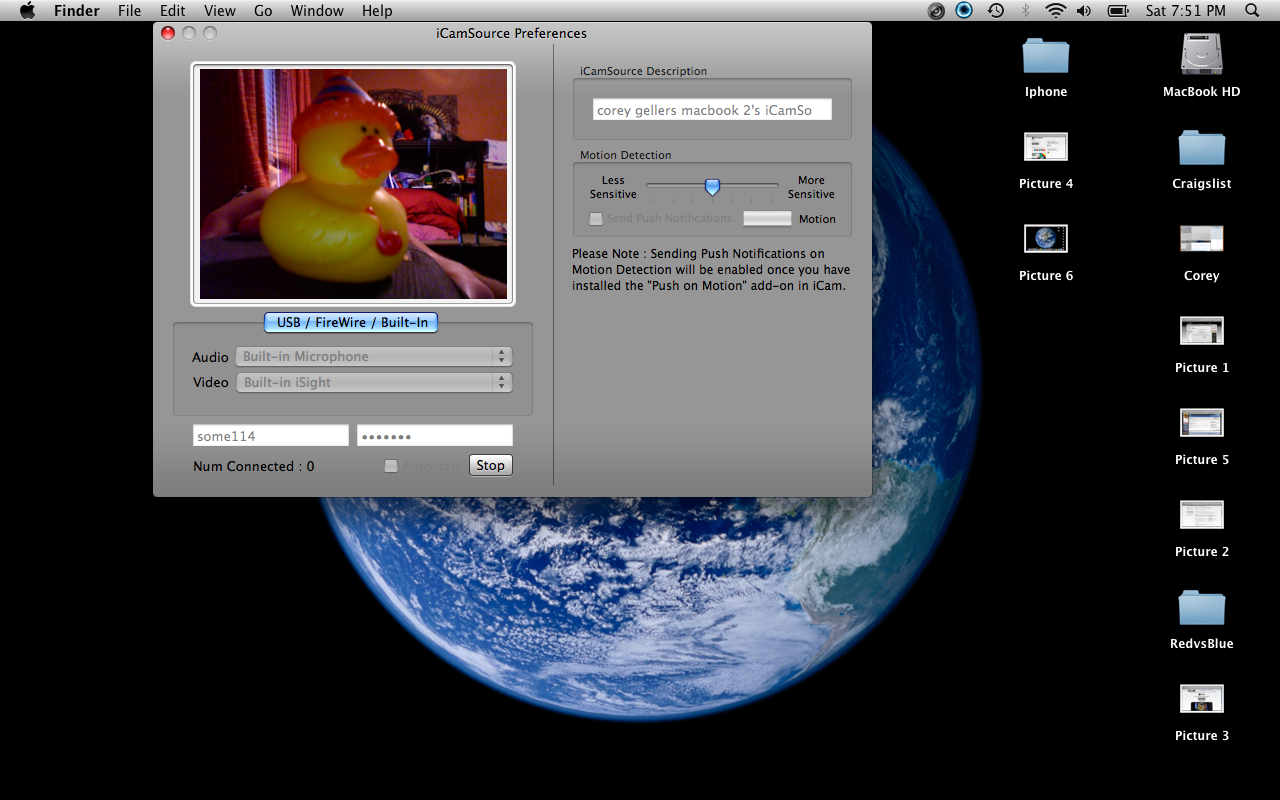Image resolution: width=1280 pixels, height=800 pixels.
Task: Select the Corey desktop file
Action: (x=1201, y=239)
